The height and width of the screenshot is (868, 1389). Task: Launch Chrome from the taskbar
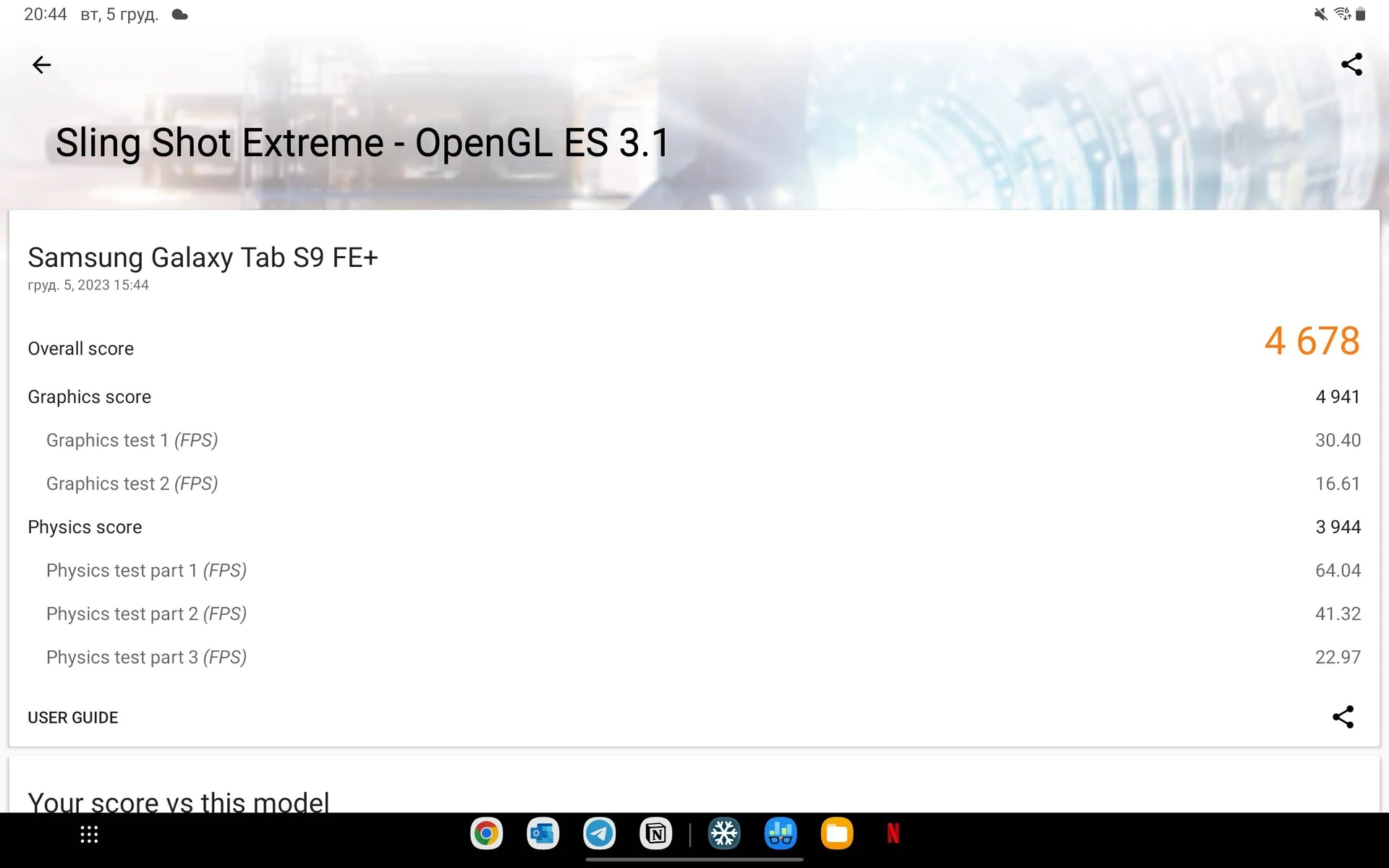(x=486, y=834)
